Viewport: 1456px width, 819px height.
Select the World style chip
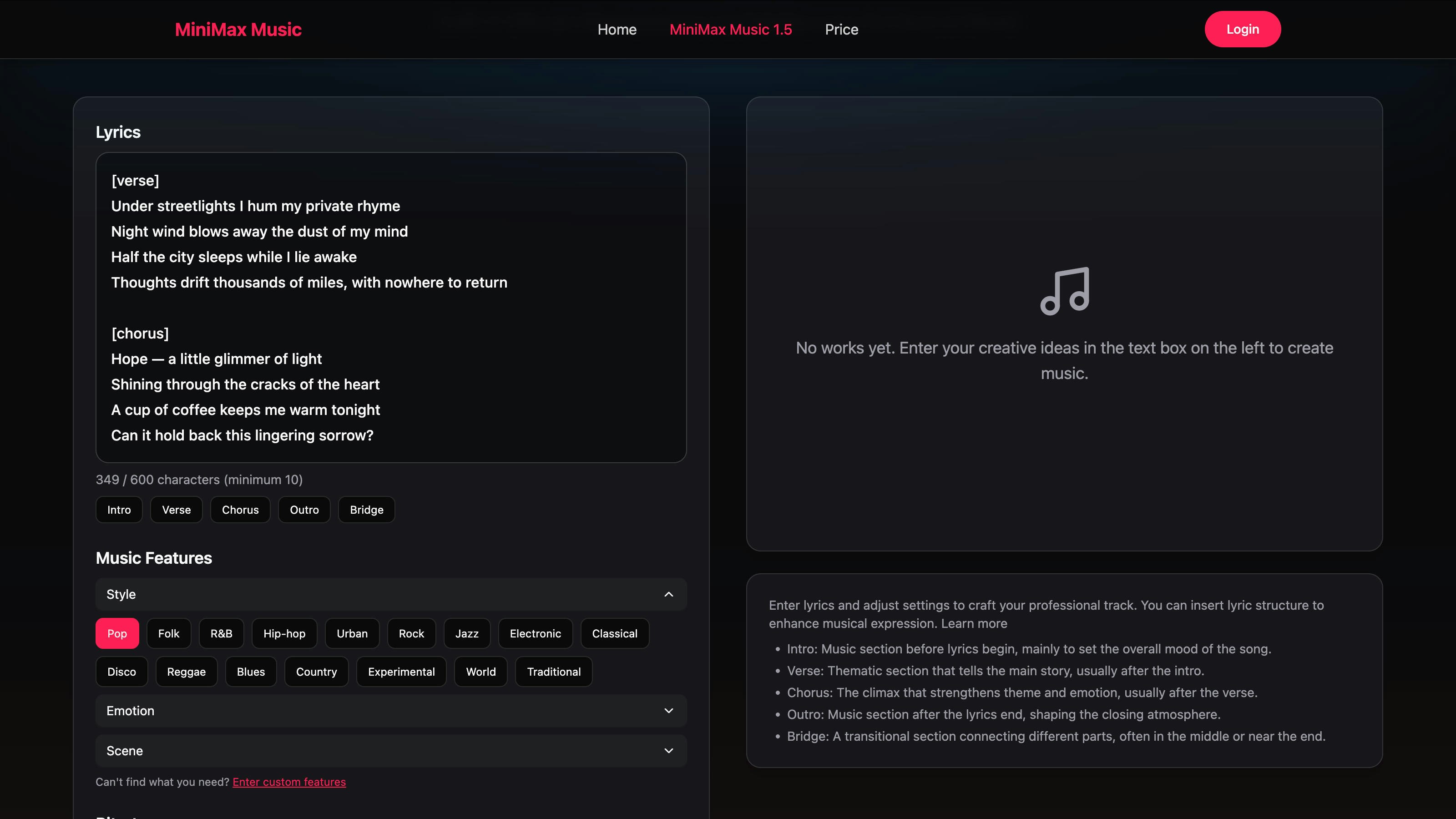coord(480,672)
